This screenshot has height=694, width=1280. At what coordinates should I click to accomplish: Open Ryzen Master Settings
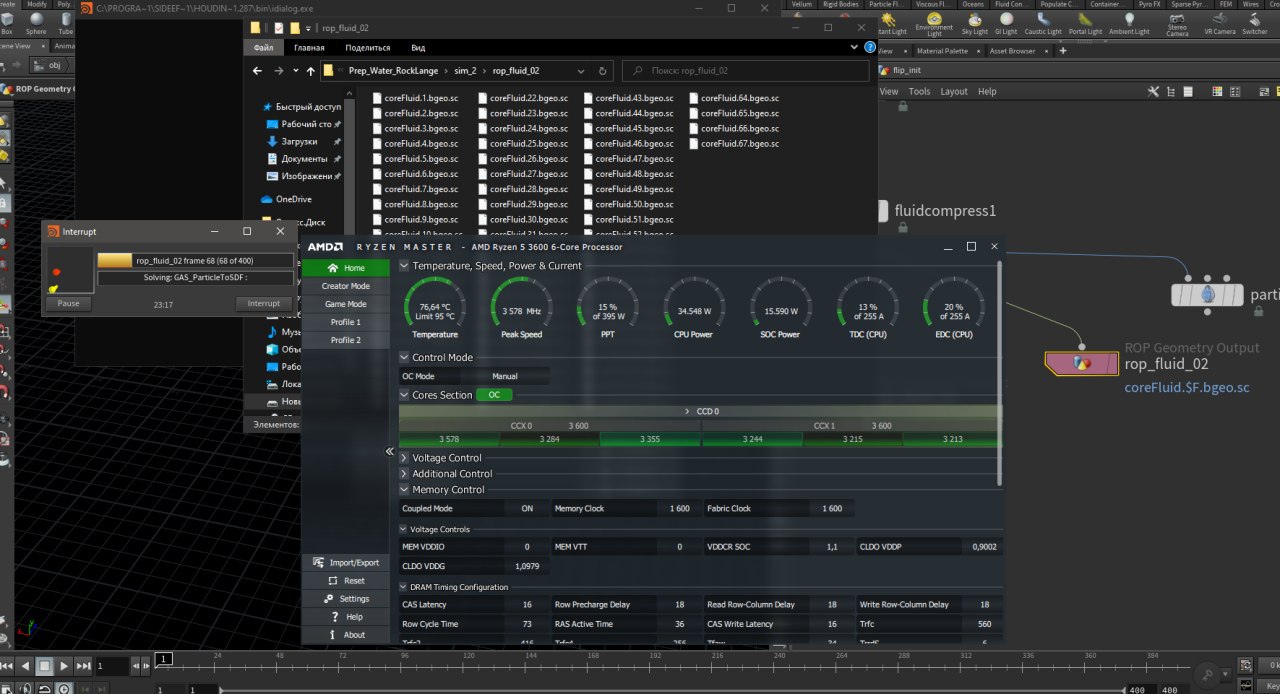(x=347, y=599)
